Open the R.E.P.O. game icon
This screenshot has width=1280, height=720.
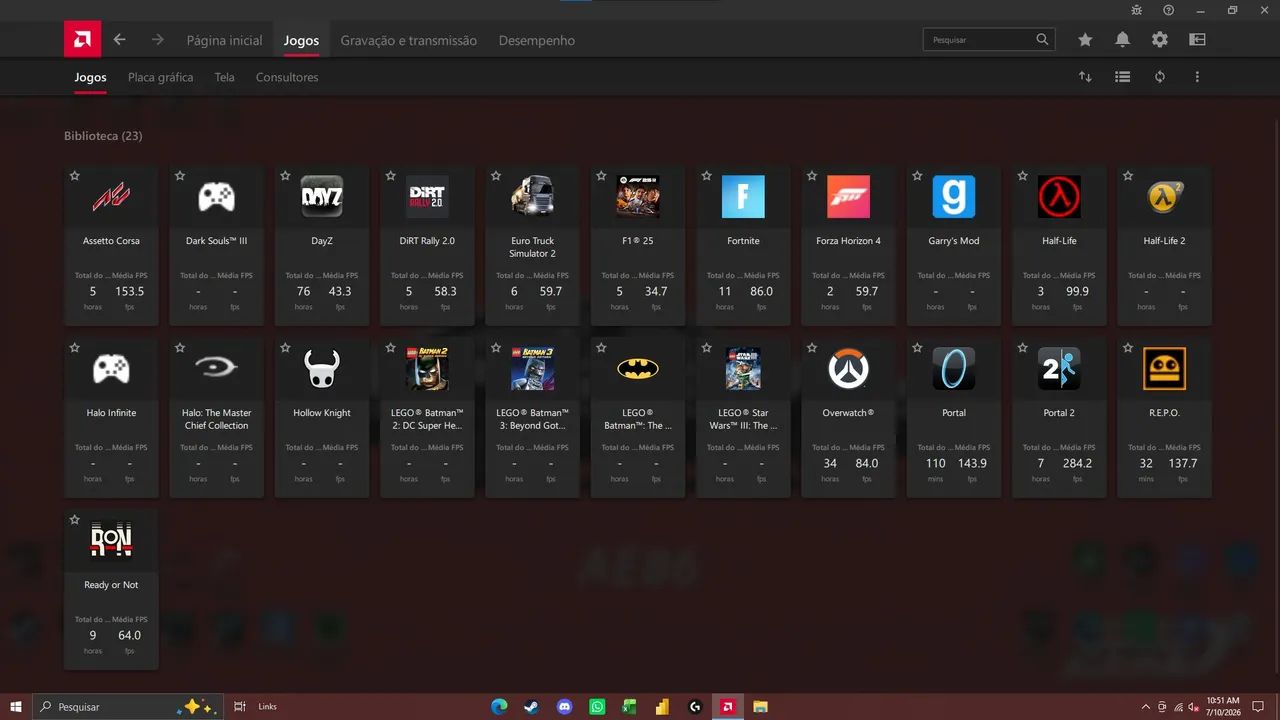(x=1164, y=369)
